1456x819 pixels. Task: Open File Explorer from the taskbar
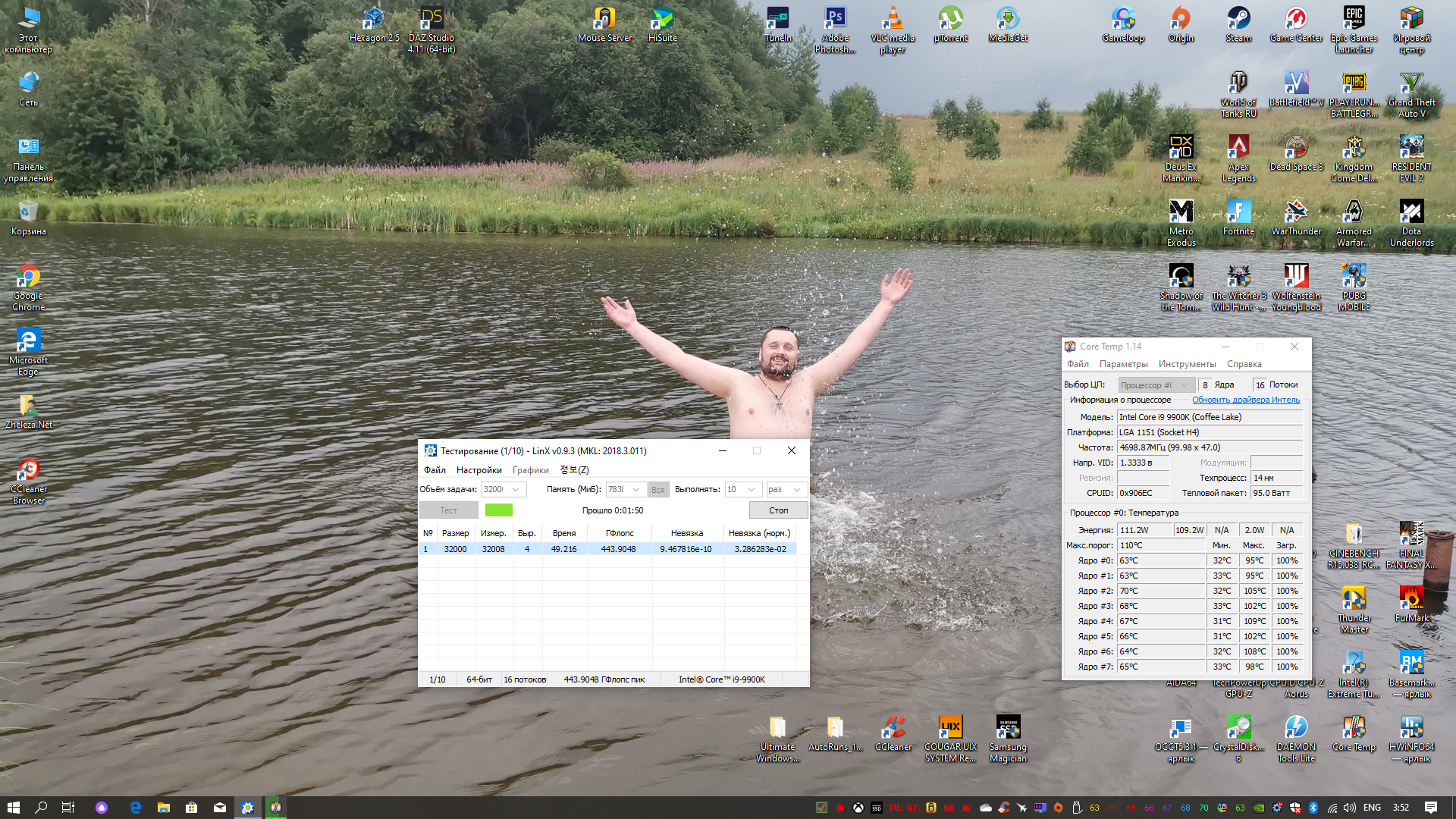(x=163, y=808)
